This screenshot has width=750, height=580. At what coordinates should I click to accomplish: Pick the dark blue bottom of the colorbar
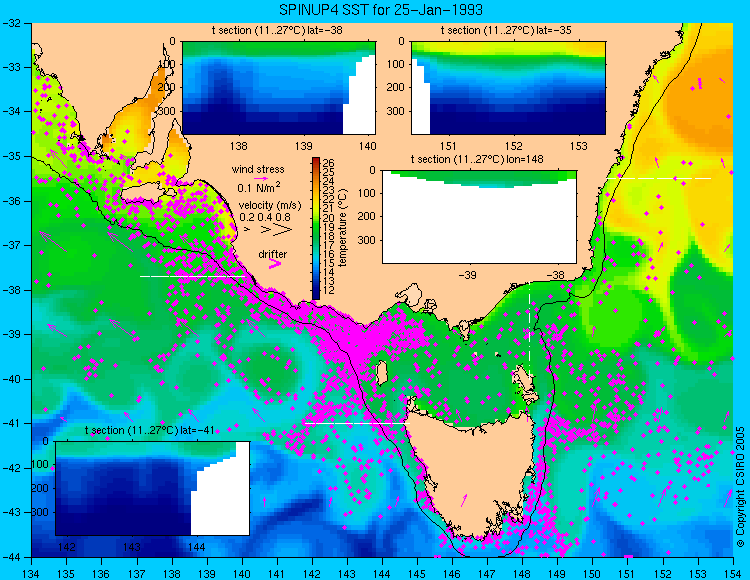point(316,293)
